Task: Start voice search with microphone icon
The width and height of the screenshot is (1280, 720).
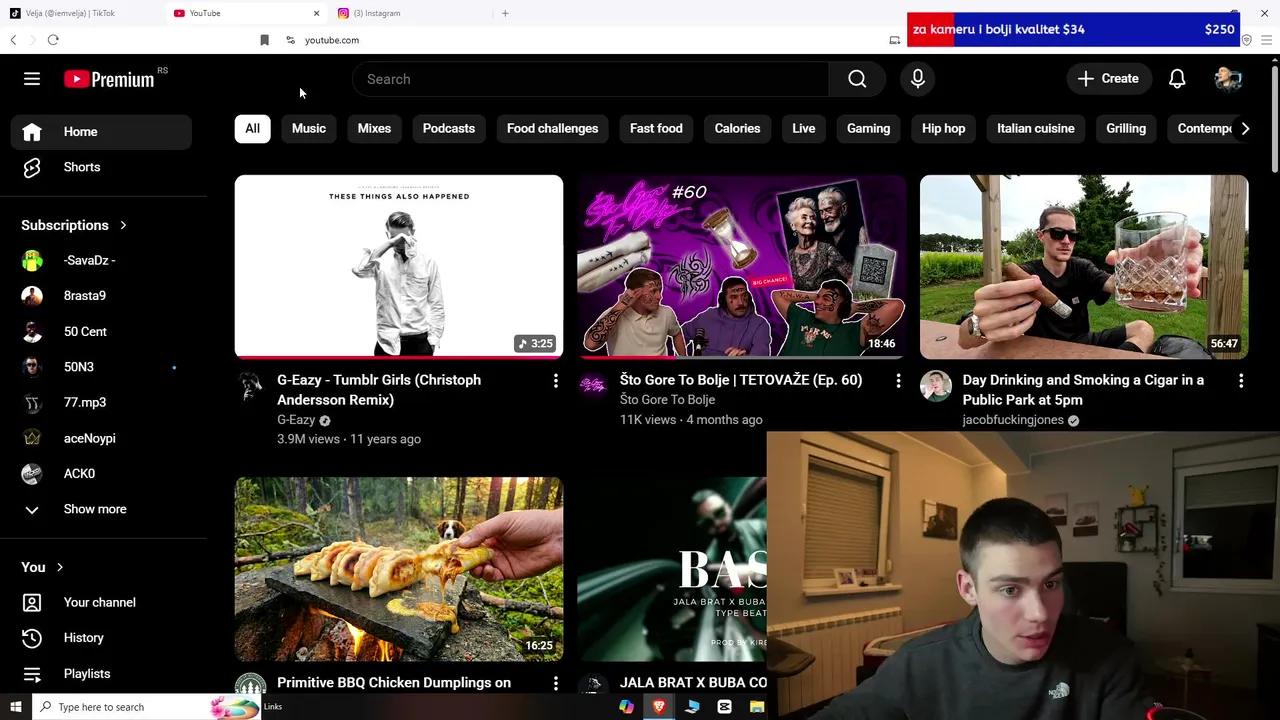Action: click(917, 79)
